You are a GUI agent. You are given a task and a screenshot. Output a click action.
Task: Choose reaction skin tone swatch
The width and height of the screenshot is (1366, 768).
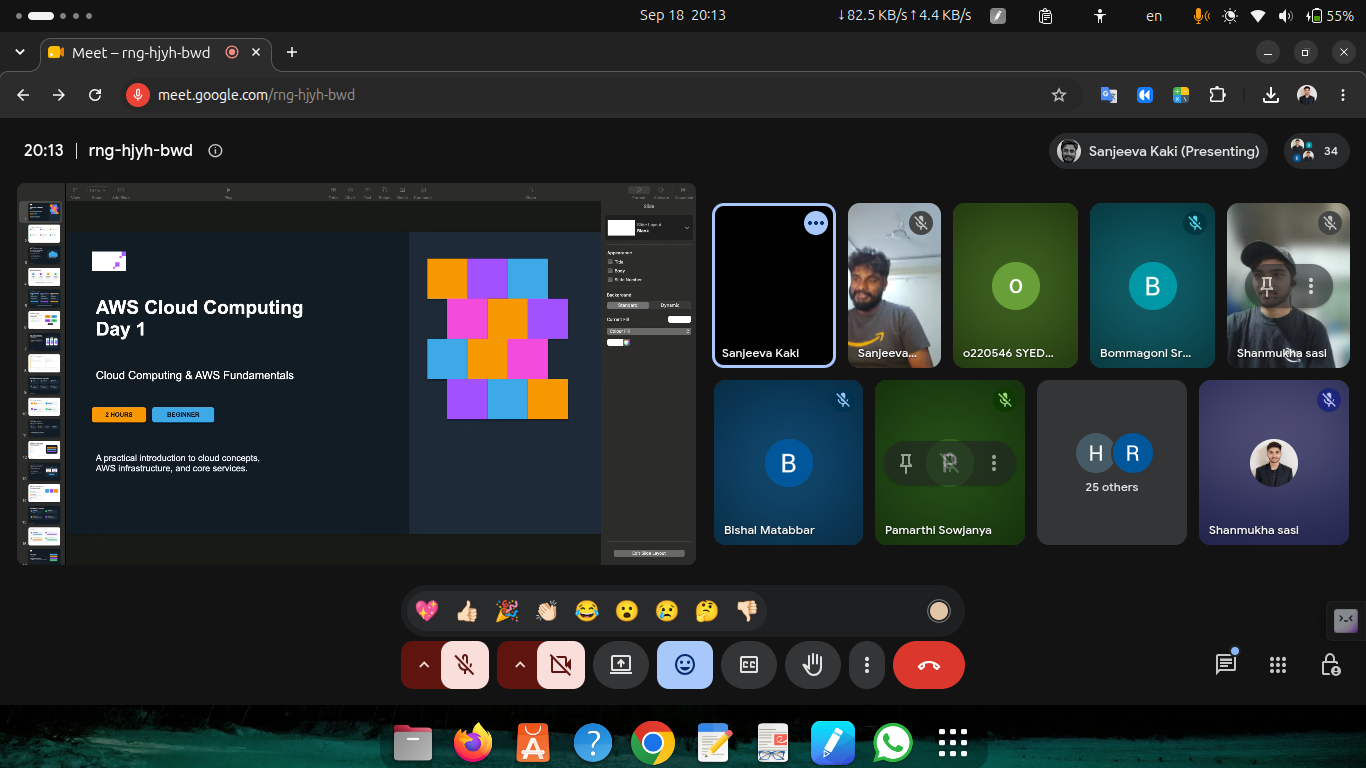point(938,611)
